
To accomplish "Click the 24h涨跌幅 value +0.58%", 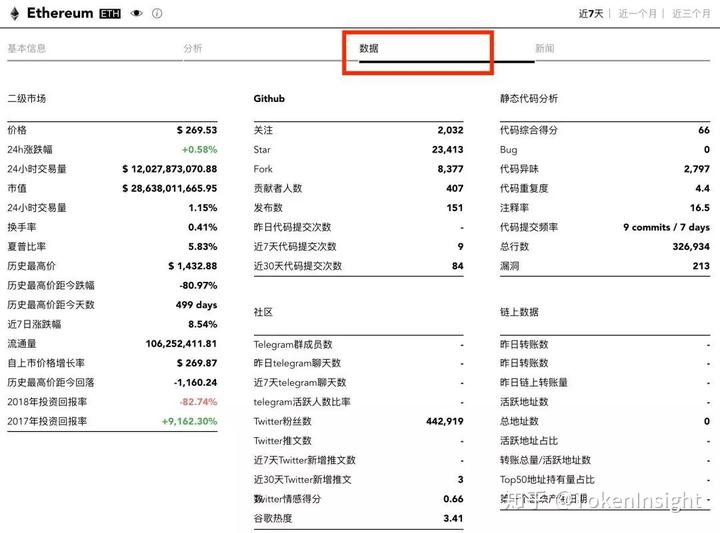I will click(x=199, y=150).
